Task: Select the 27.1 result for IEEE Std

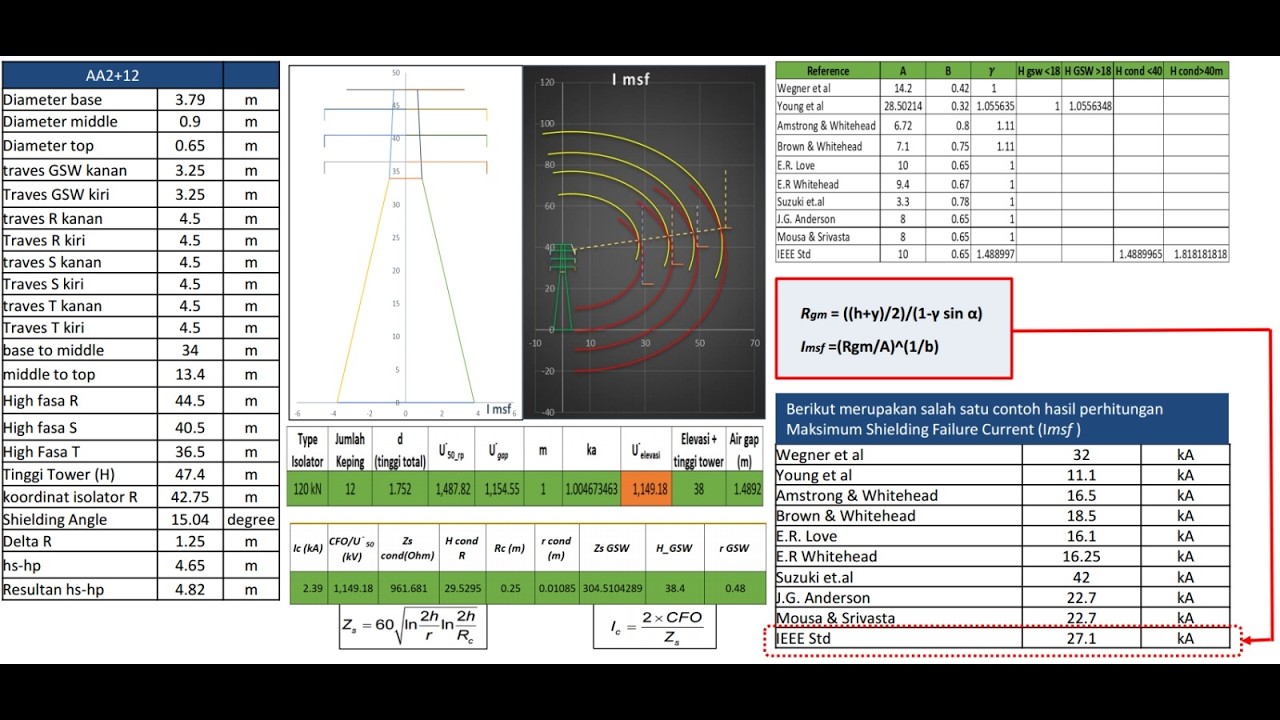Action: [1080, 638]
